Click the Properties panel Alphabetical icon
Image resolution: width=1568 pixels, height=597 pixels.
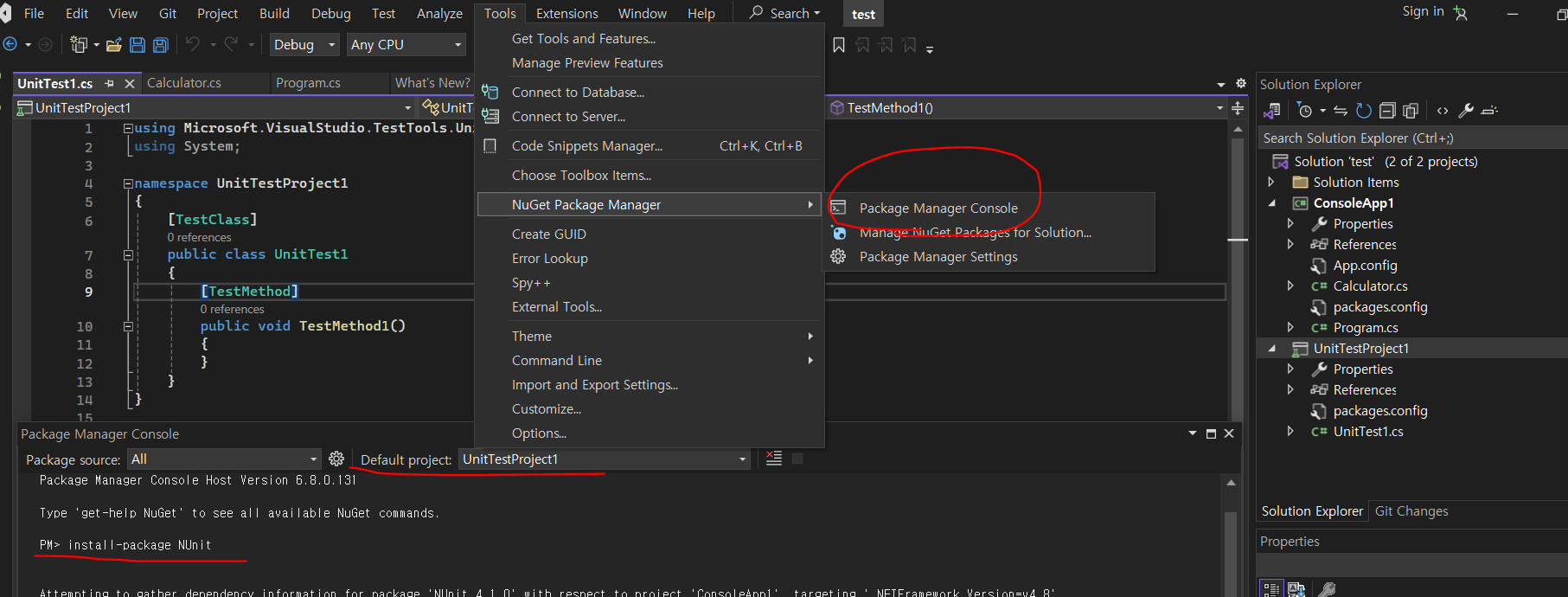coord(1296,589)
